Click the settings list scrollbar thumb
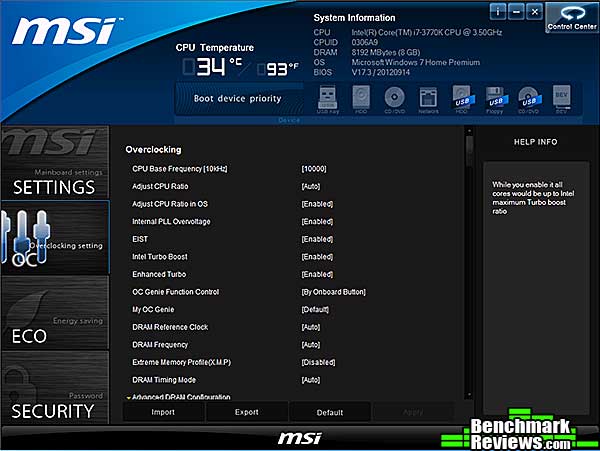 tap(470, 151)
